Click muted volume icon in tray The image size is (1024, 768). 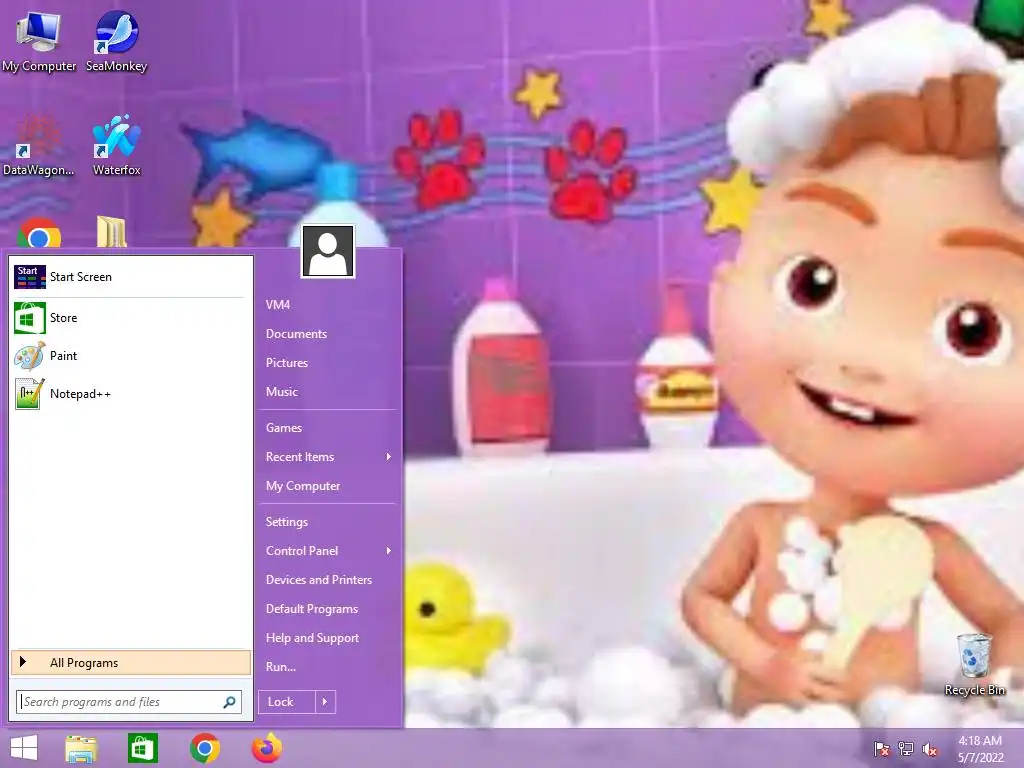(x=930, y=749)
